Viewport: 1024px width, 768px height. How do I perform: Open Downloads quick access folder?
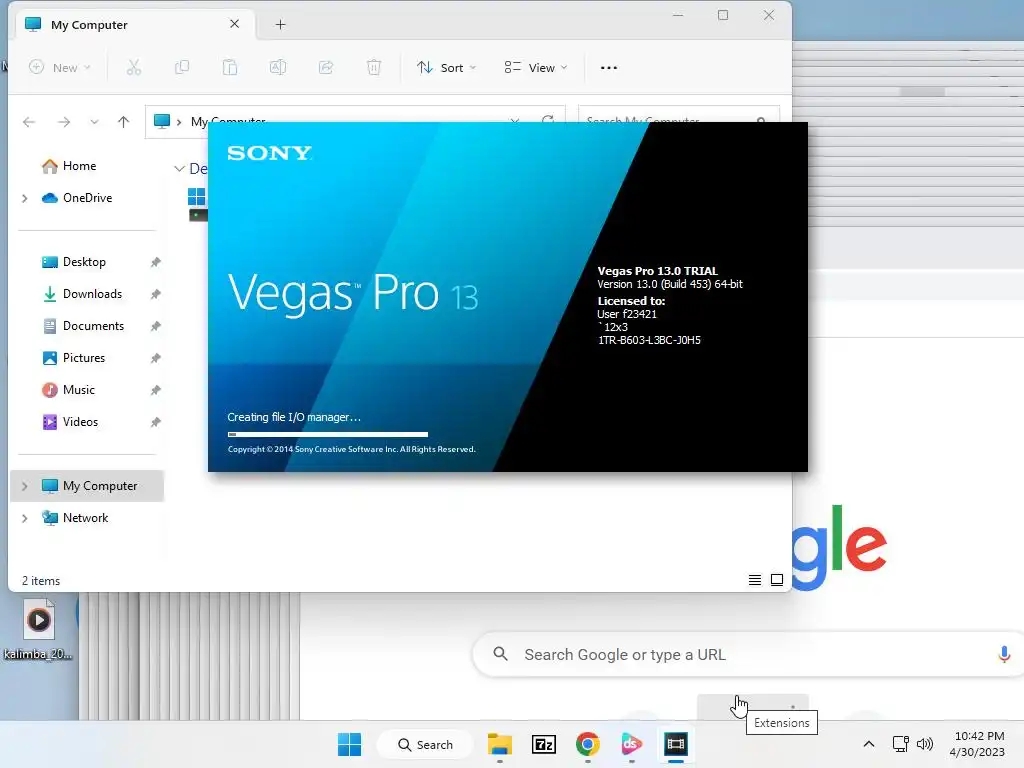[x=92, y=294]
